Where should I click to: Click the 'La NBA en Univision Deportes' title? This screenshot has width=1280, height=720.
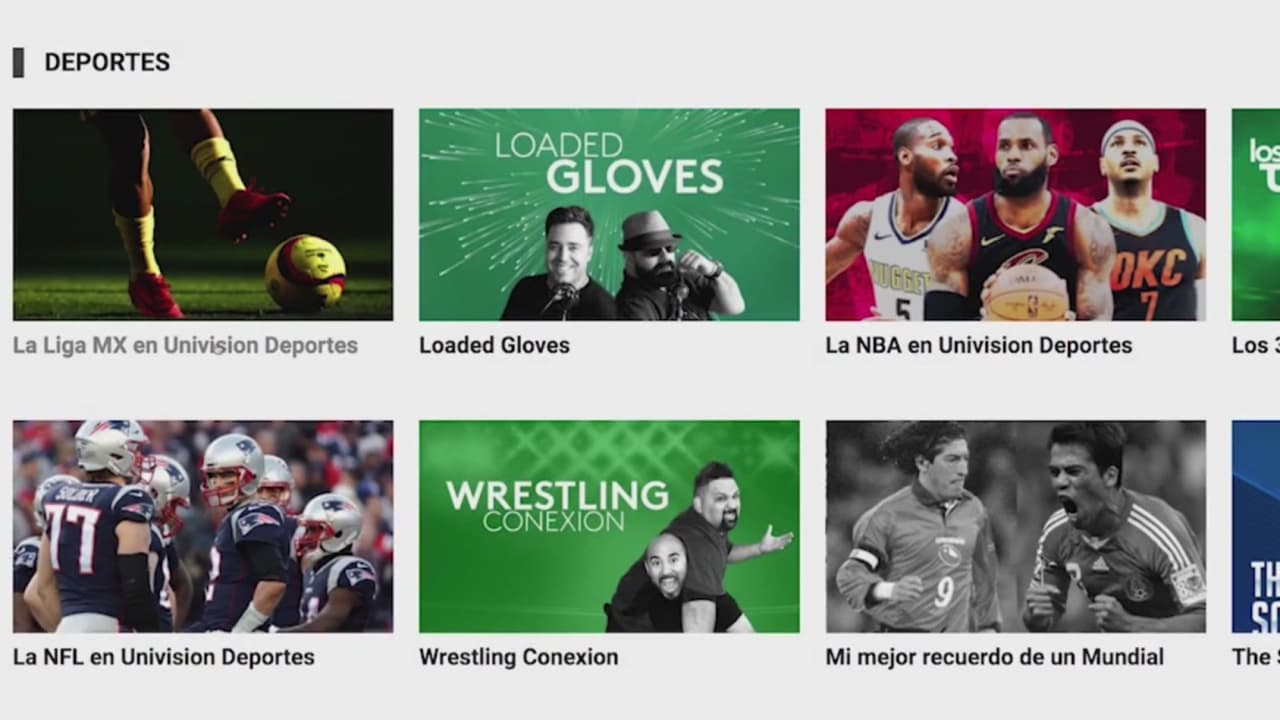click(979, 345)
